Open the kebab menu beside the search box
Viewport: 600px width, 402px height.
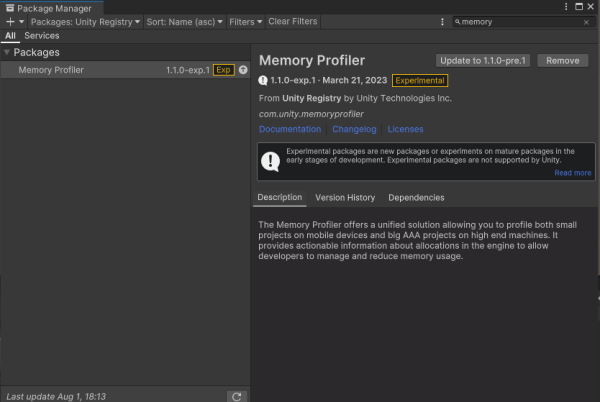point(443,21)
